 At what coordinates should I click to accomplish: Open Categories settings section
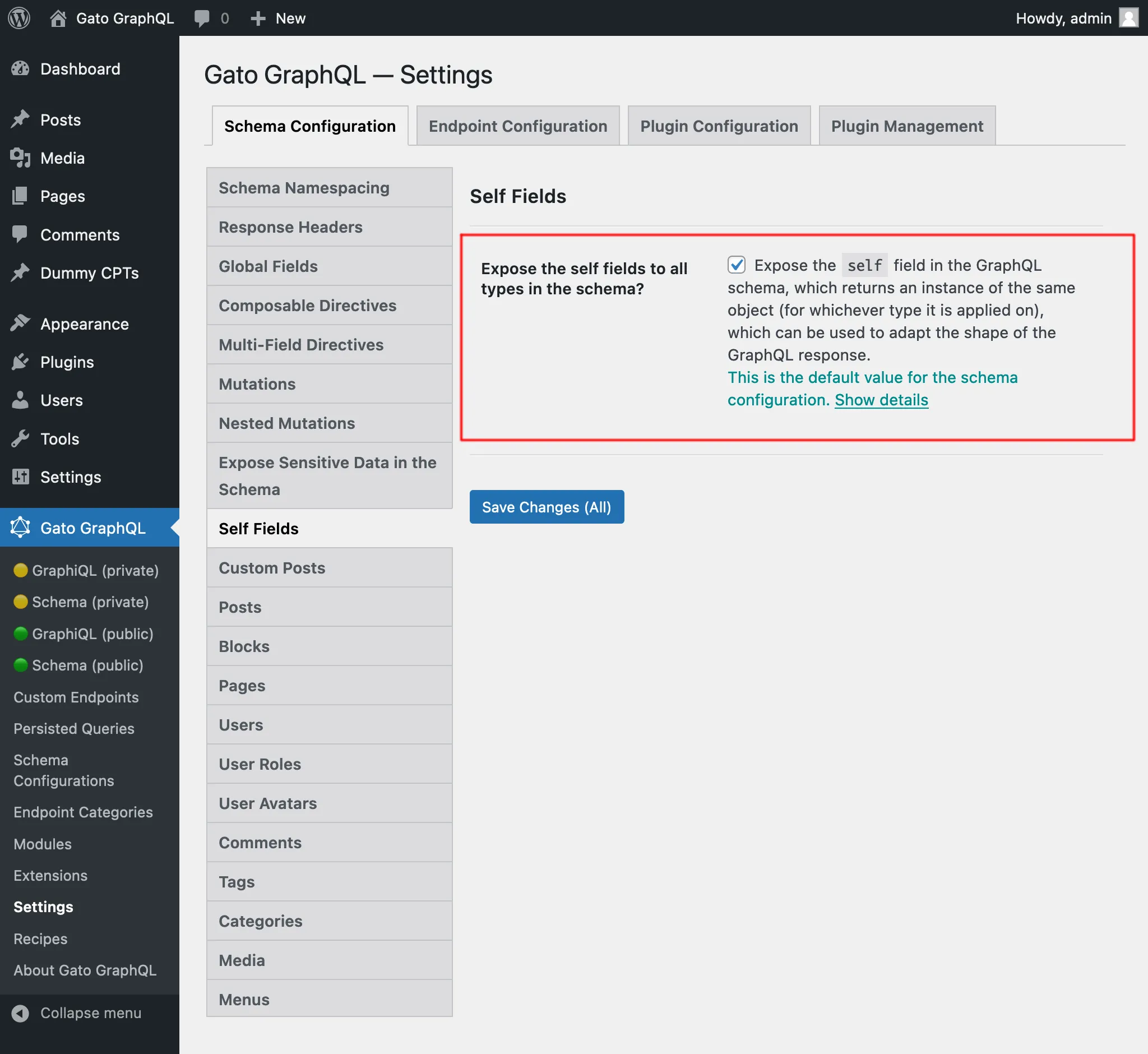pyautogui.click(x=330, y=922)
